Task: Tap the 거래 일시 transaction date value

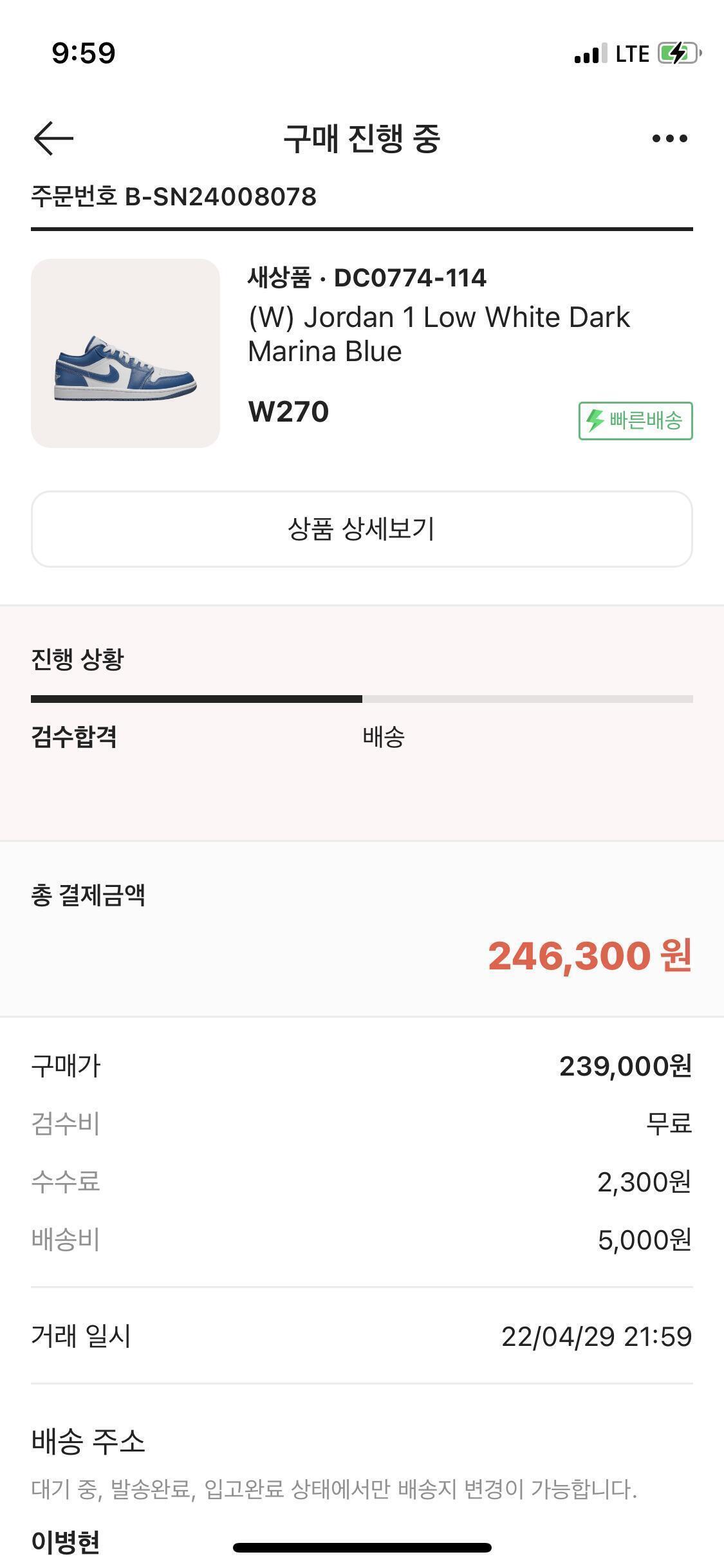Action: click(x=597, y=1336)
